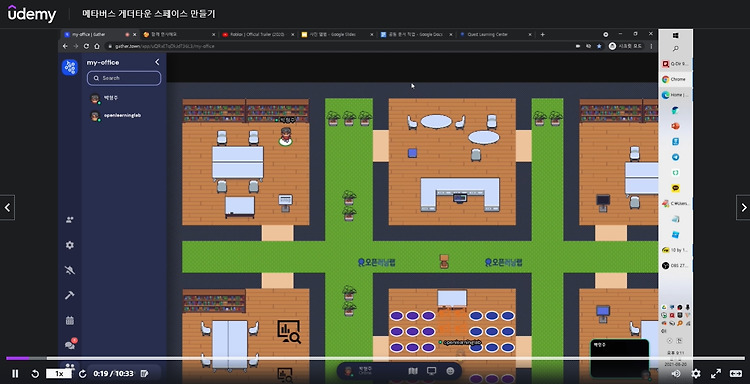Image resolution: width=750 pixels, height=384 pixels.
Task: Reload the gather.town page
Action: (x=86, y=46)
